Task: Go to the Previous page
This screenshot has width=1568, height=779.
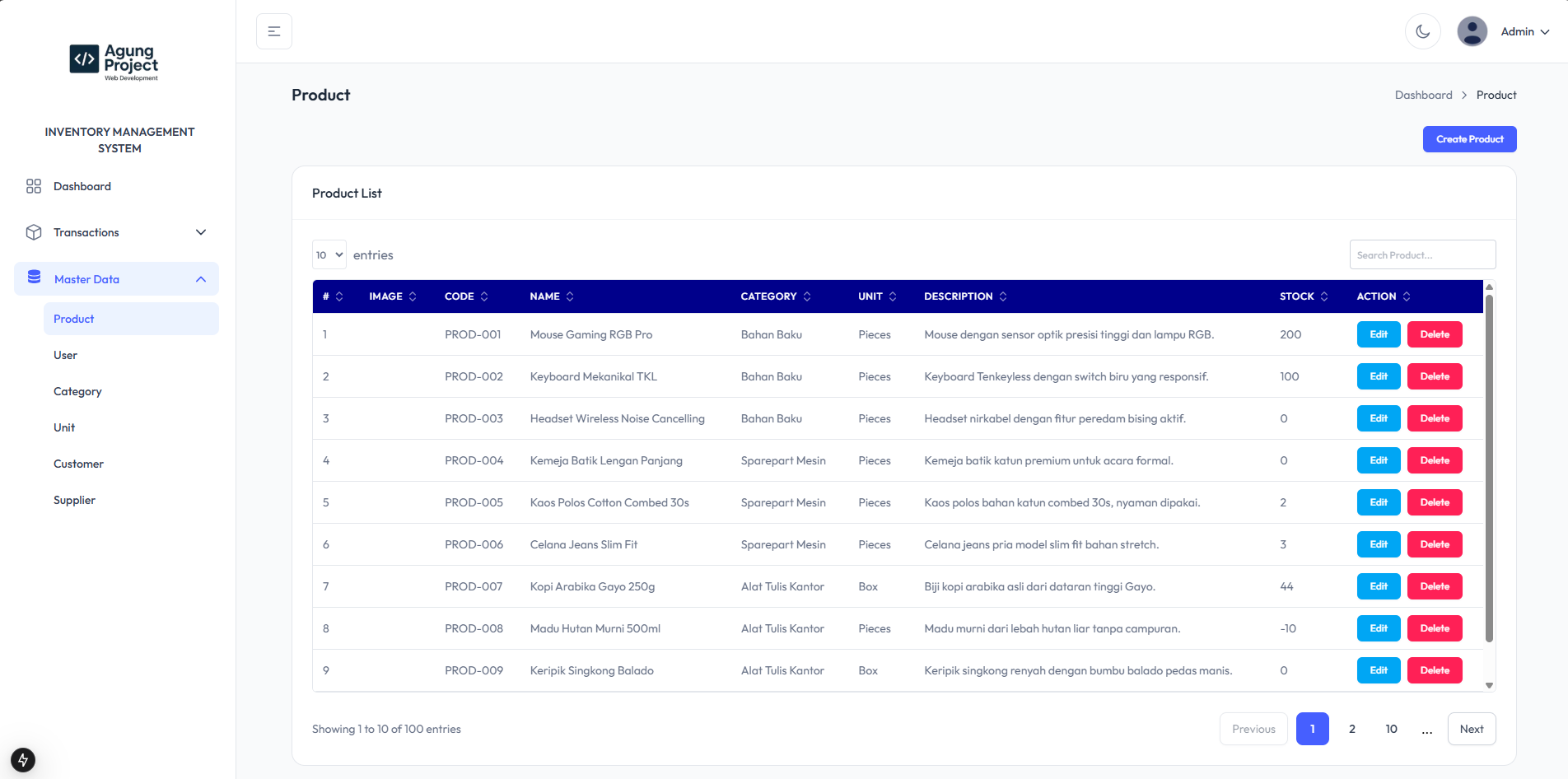Action: tap(1253, 729)
